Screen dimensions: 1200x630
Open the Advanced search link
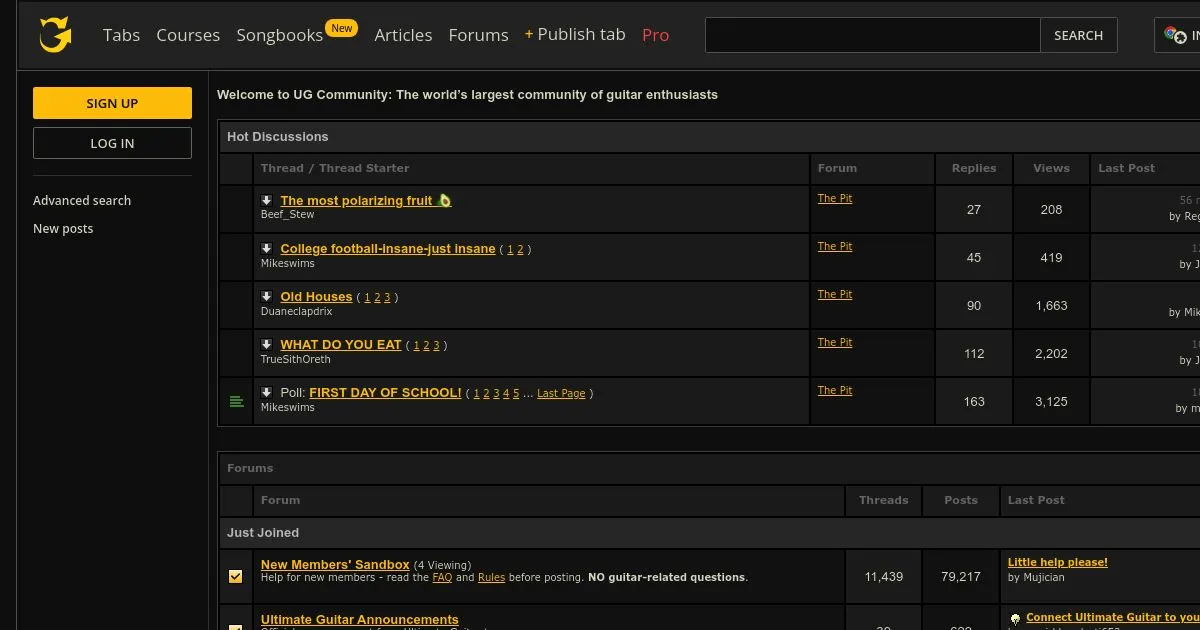pyautogui.click(x=82, y=200)
